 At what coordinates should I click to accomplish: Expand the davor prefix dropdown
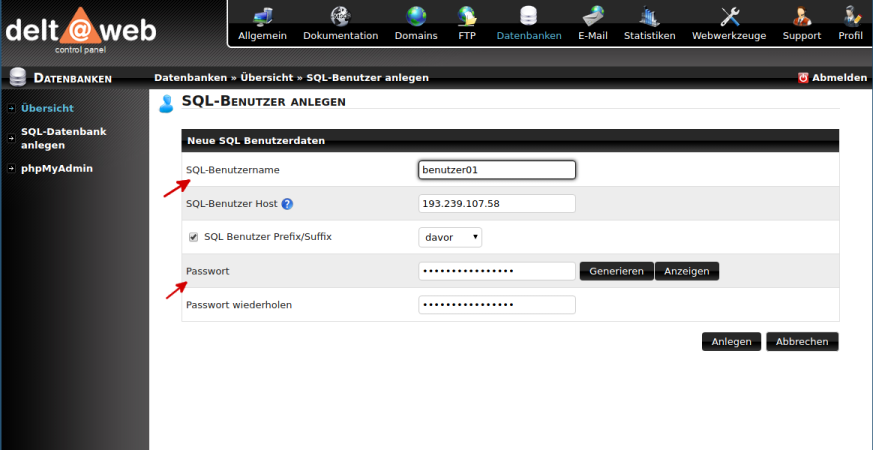[450, 237]
